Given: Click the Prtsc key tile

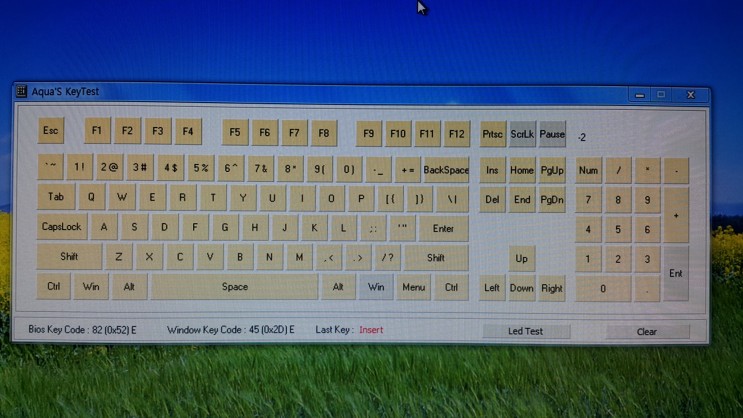Looking at the screenshot, I should (x=492, y=134).
